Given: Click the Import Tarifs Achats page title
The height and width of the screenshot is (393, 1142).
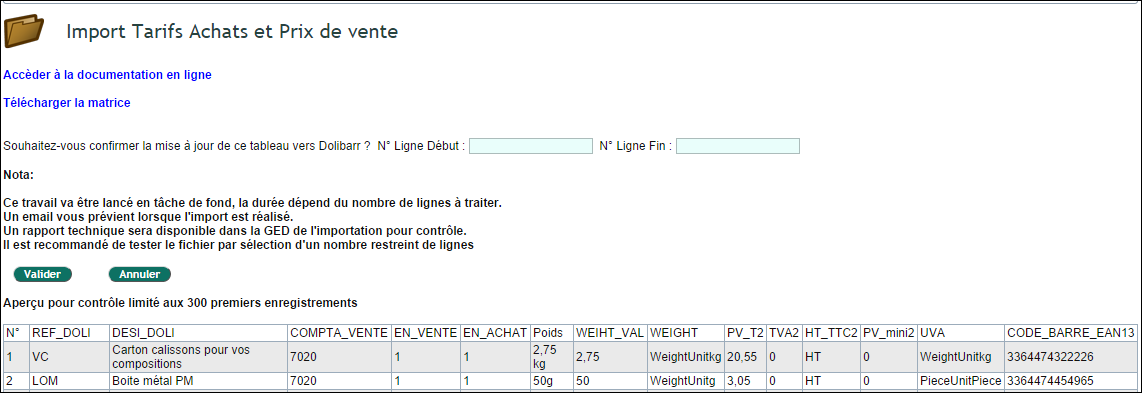Looking at the screenshot, I should pos(232,32).
